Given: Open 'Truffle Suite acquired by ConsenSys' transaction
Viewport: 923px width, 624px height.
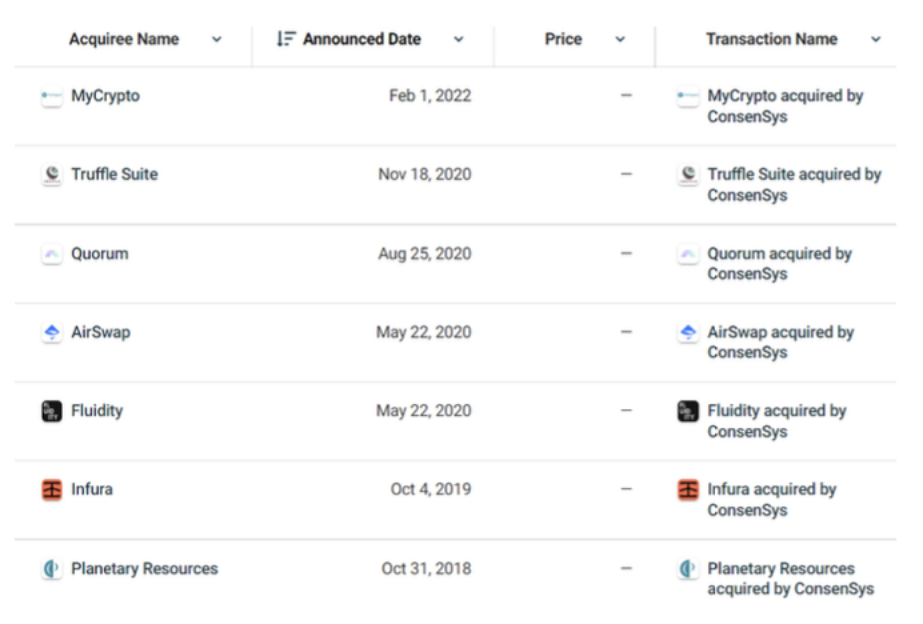Looking at the screenshot, I should (794, 185).
